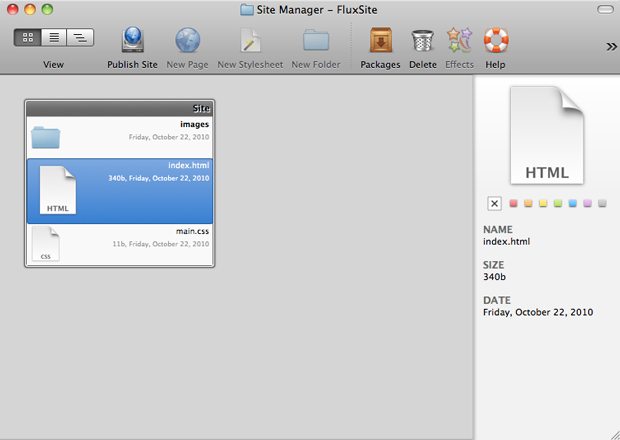The width and height of the screenshot is (620, 440).
Task: Click the DATE label in inspector
Action: [x=497, y=300]
